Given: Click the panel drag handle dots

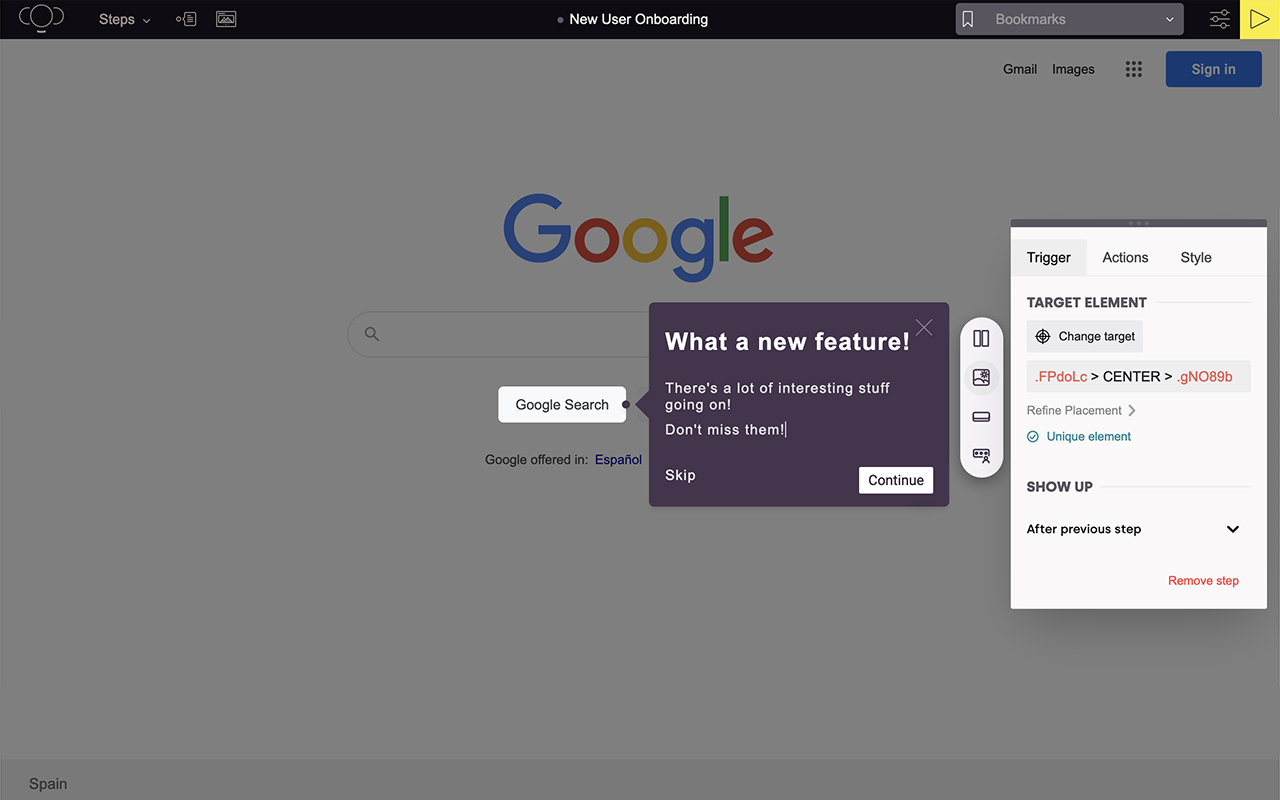Looking at the screenshot, I should click(x=1139, y=223).
